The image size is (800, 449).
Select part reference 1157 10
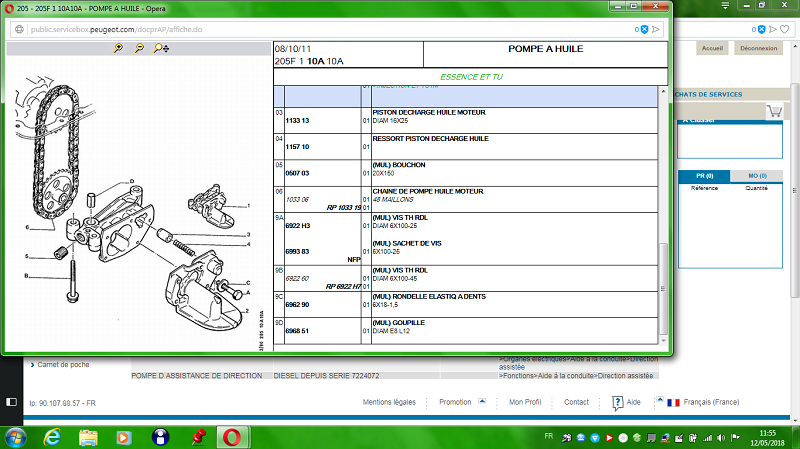pos(297,147)
